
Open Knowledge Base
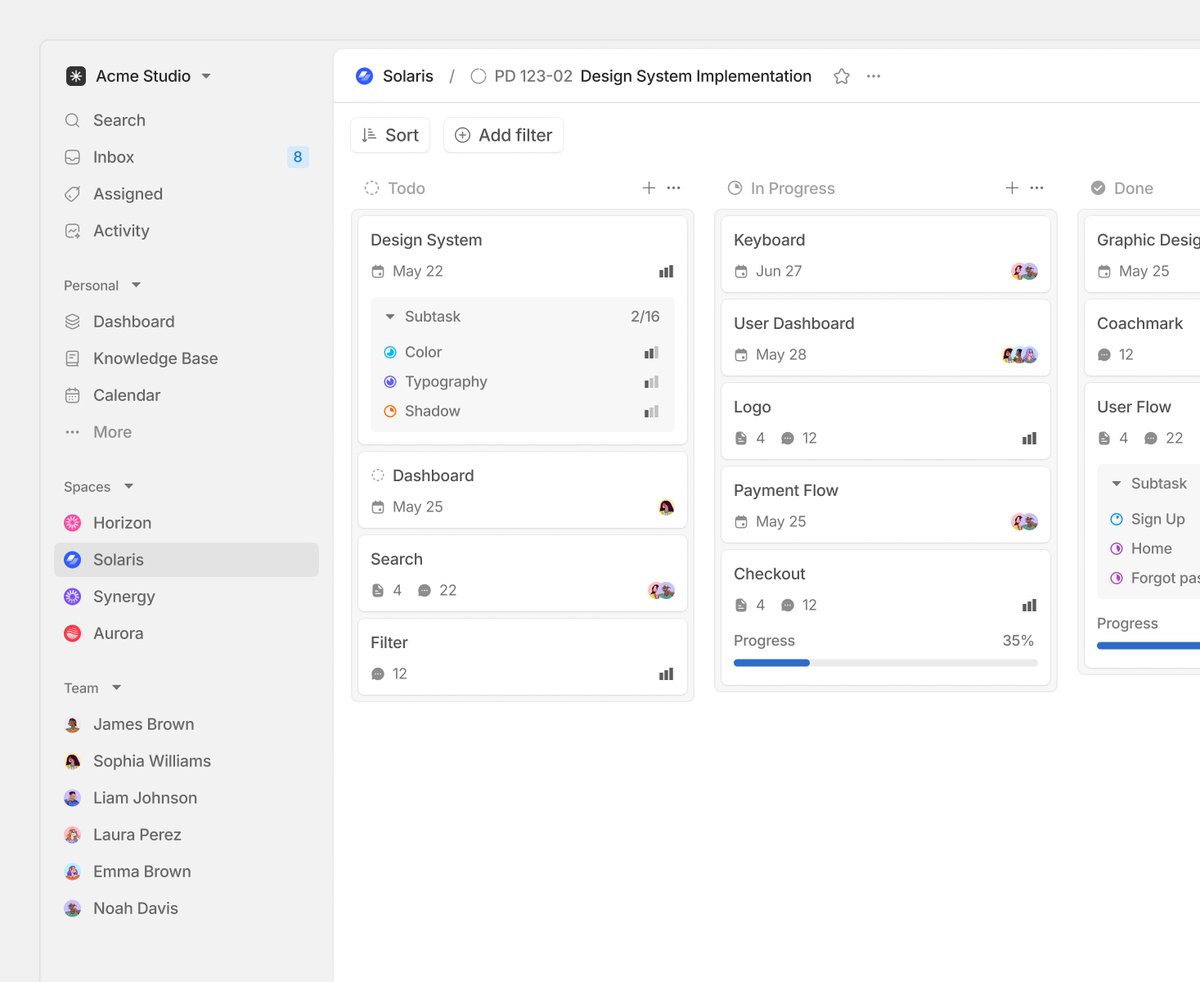tap(186, 358)
